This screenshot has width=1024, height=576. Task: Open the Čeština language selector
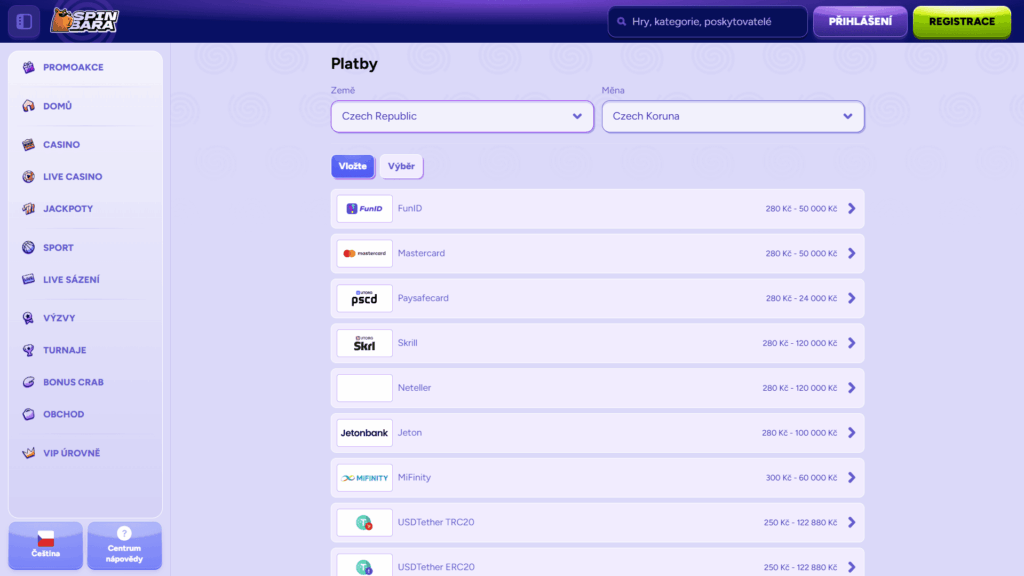click(44, 545)
